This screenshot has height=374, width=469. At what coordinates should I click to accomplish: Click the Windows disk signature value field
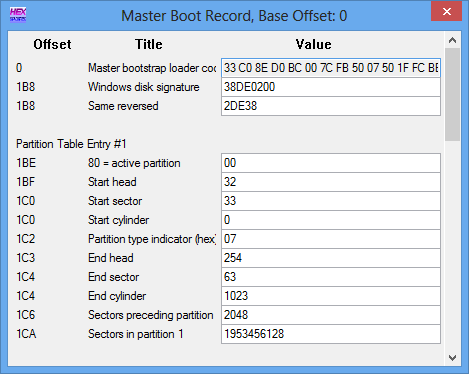click(331, 87)
